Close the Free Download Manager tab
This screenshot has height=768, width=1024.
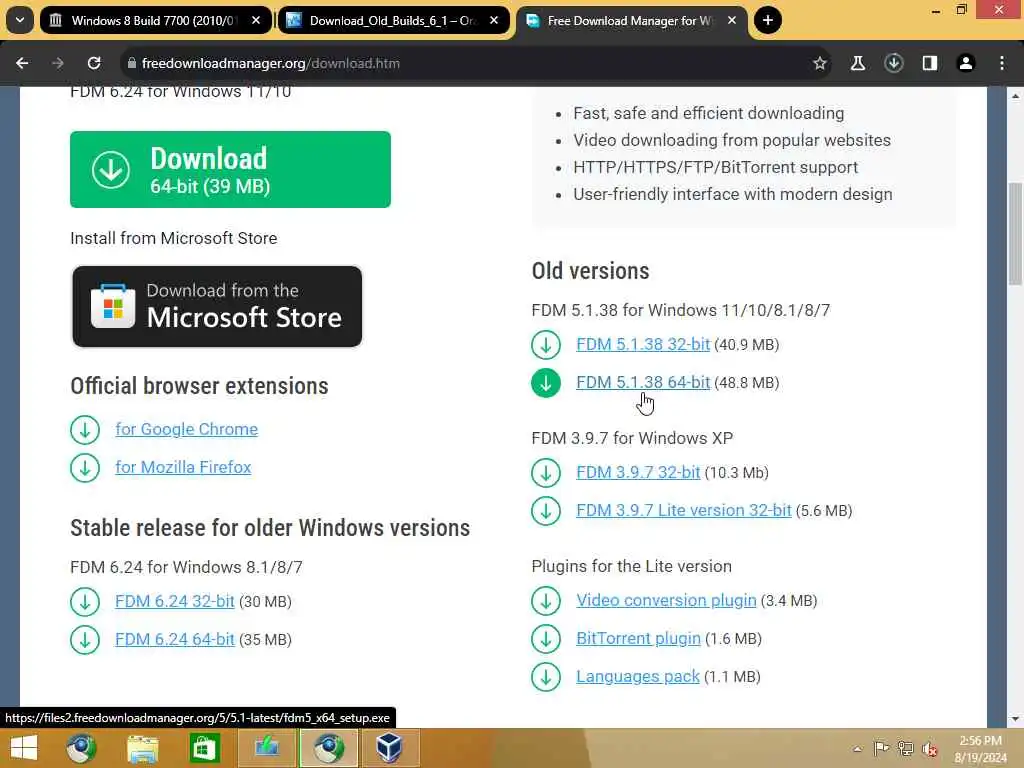732,20
